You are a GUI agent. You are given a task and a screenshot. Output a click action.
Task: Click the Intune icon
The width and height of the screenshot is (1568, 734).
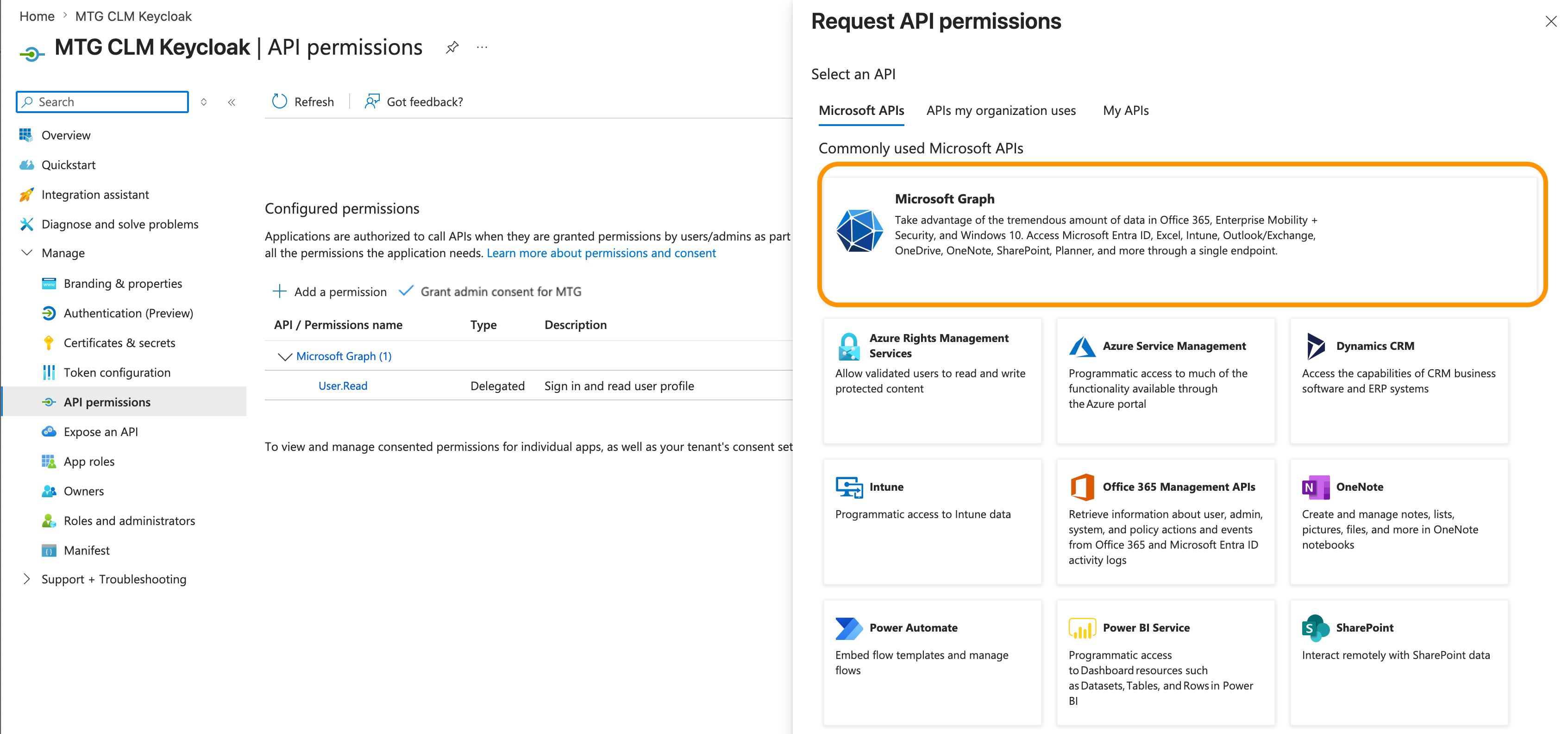click(849, 487)
